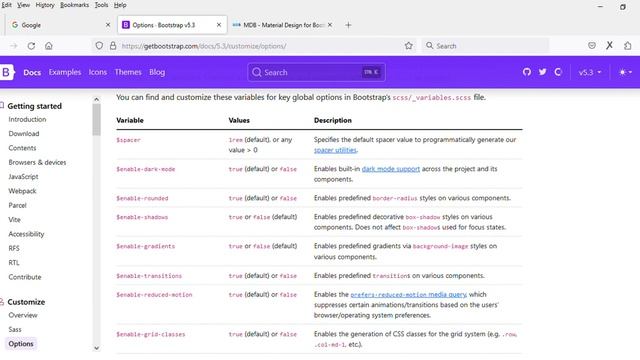Click the $spacer variable name

pos(128,140)
